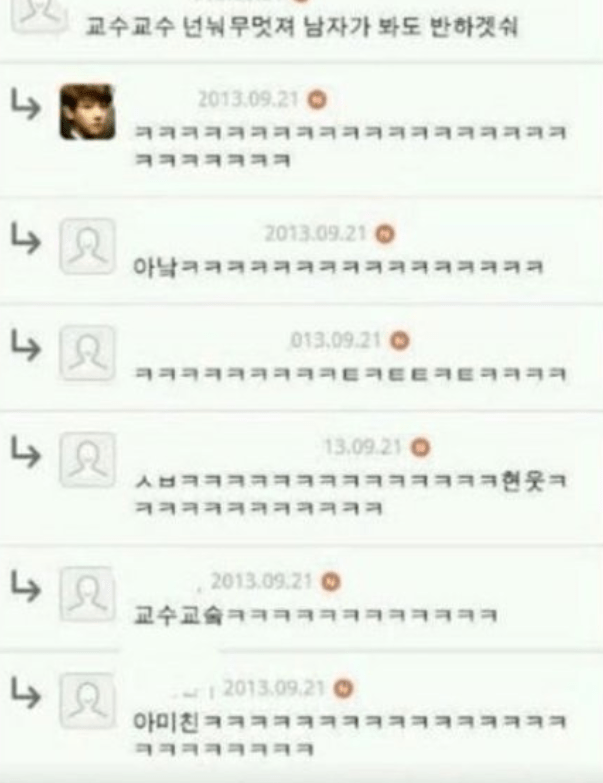Click the orange badge next to the 아낰 reply's date
The image size is (603, 783).
pyautogui.click(x=385, y=234)
